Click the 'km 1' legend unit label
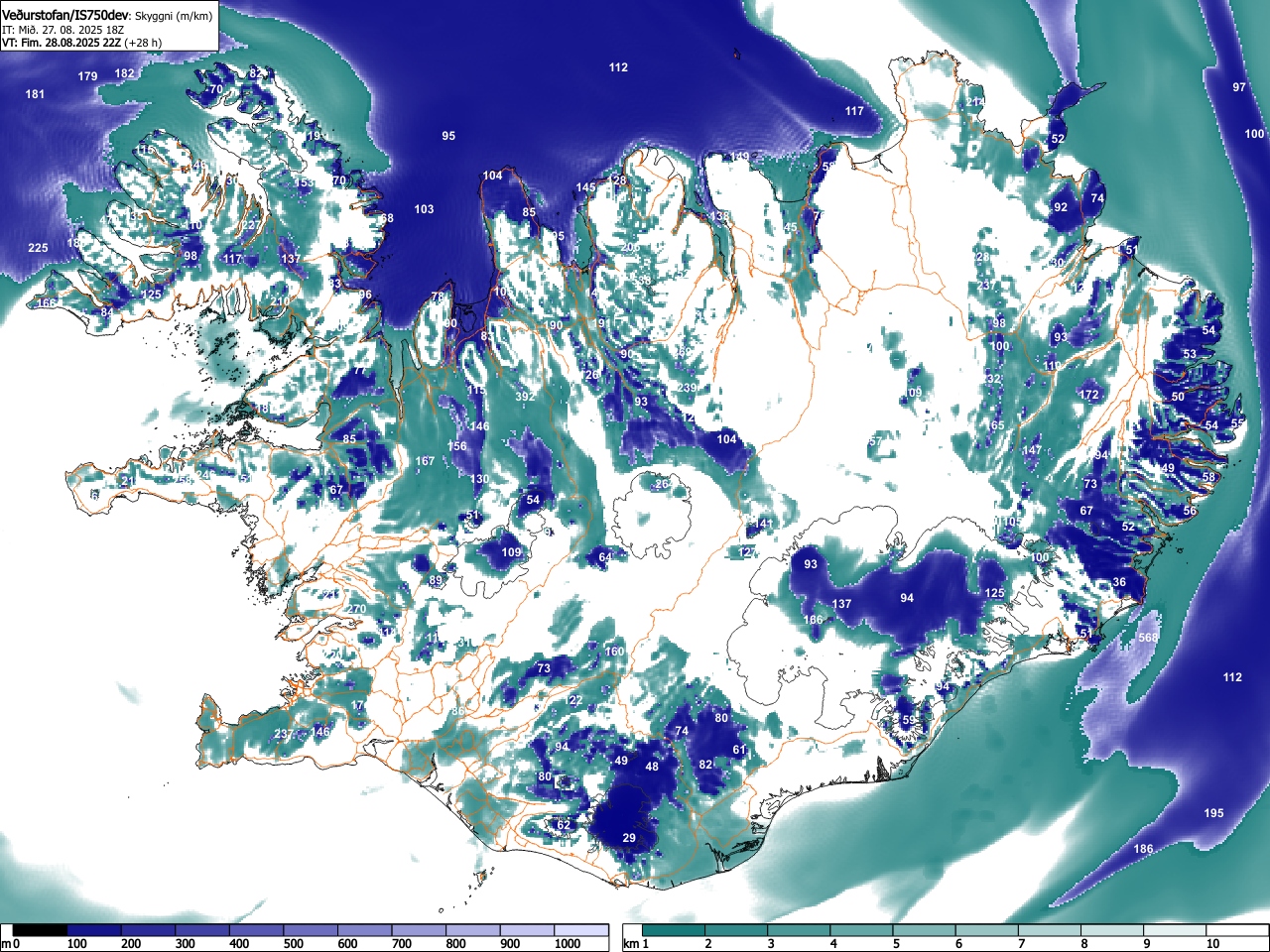The height and width of the screenshot is (952, 1270). (x=637, y=944)
